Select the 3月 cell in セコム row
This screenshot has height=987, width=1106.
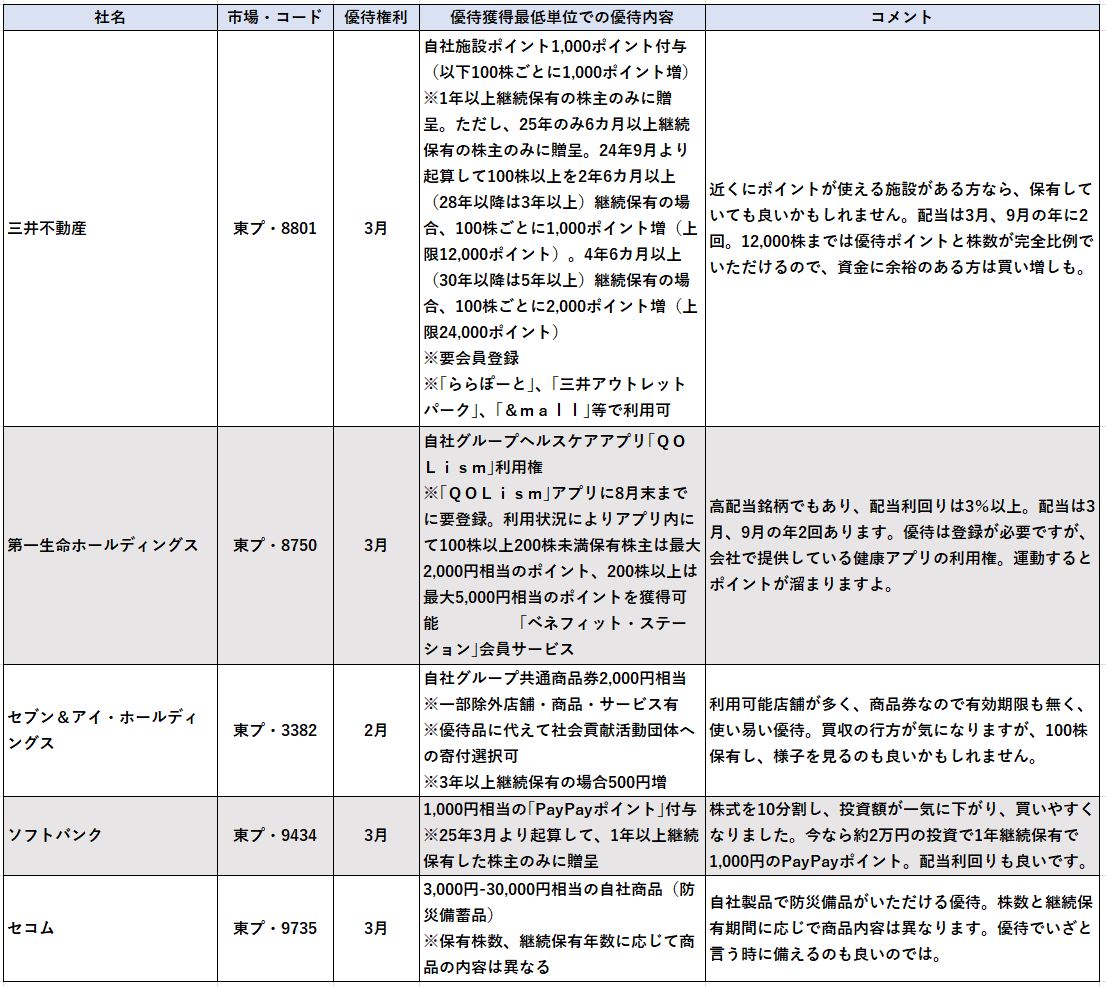click(x=376, y=928)
